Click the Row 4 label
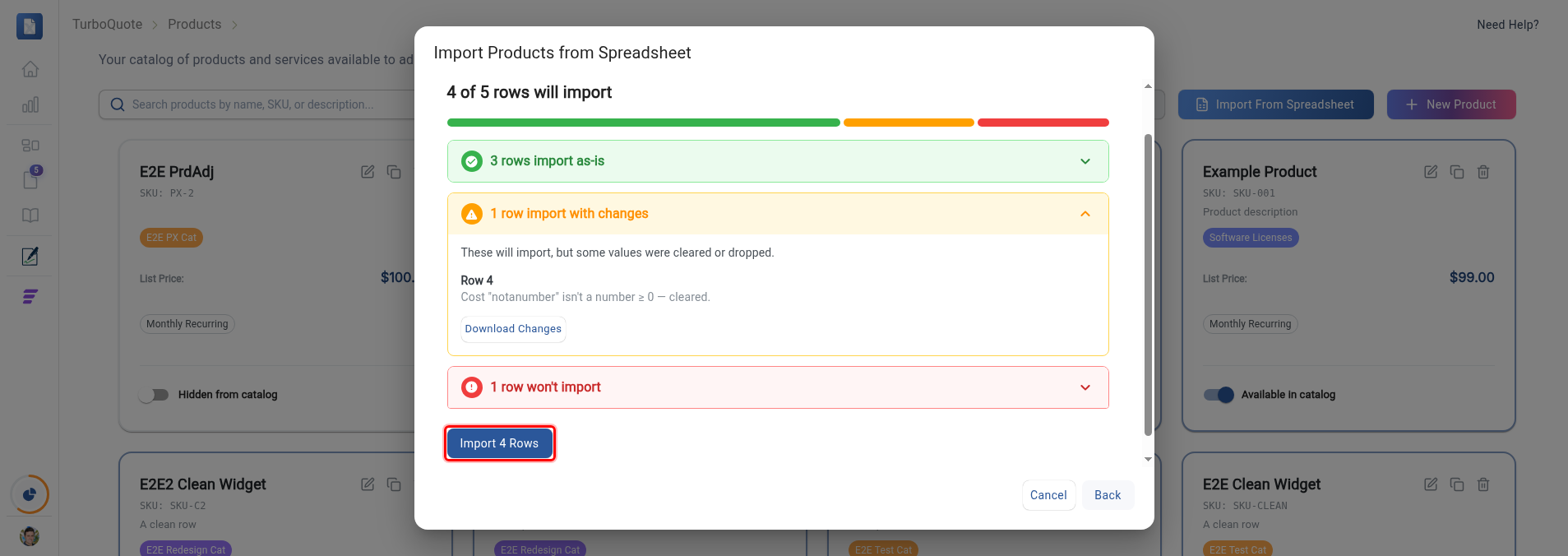Viewport: 1568px width, 556px height. [477, 280]
